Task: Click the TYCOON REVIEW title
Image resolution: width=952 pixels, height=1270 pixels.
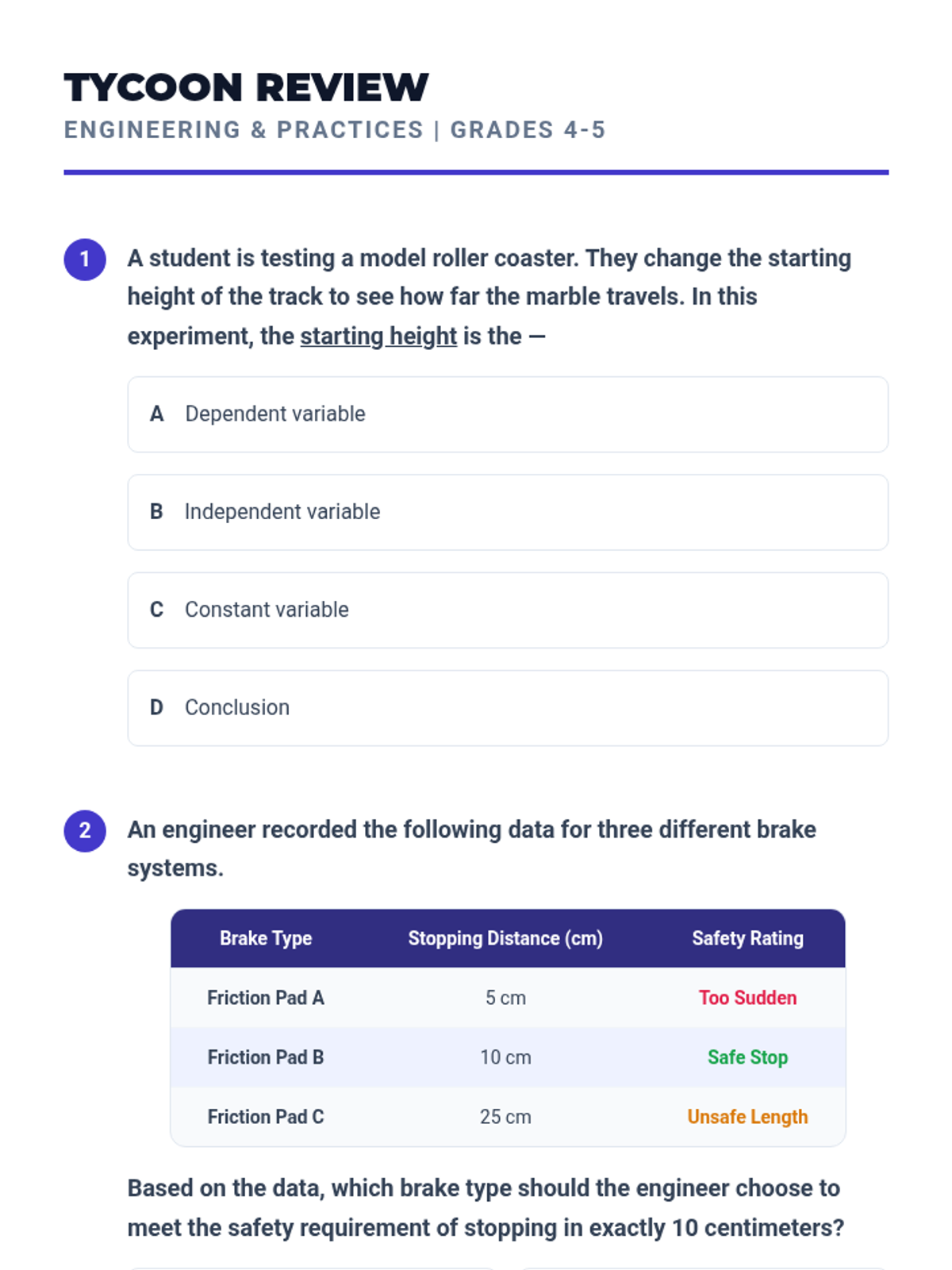Action: pyautogui.click(x=246, y=87)
